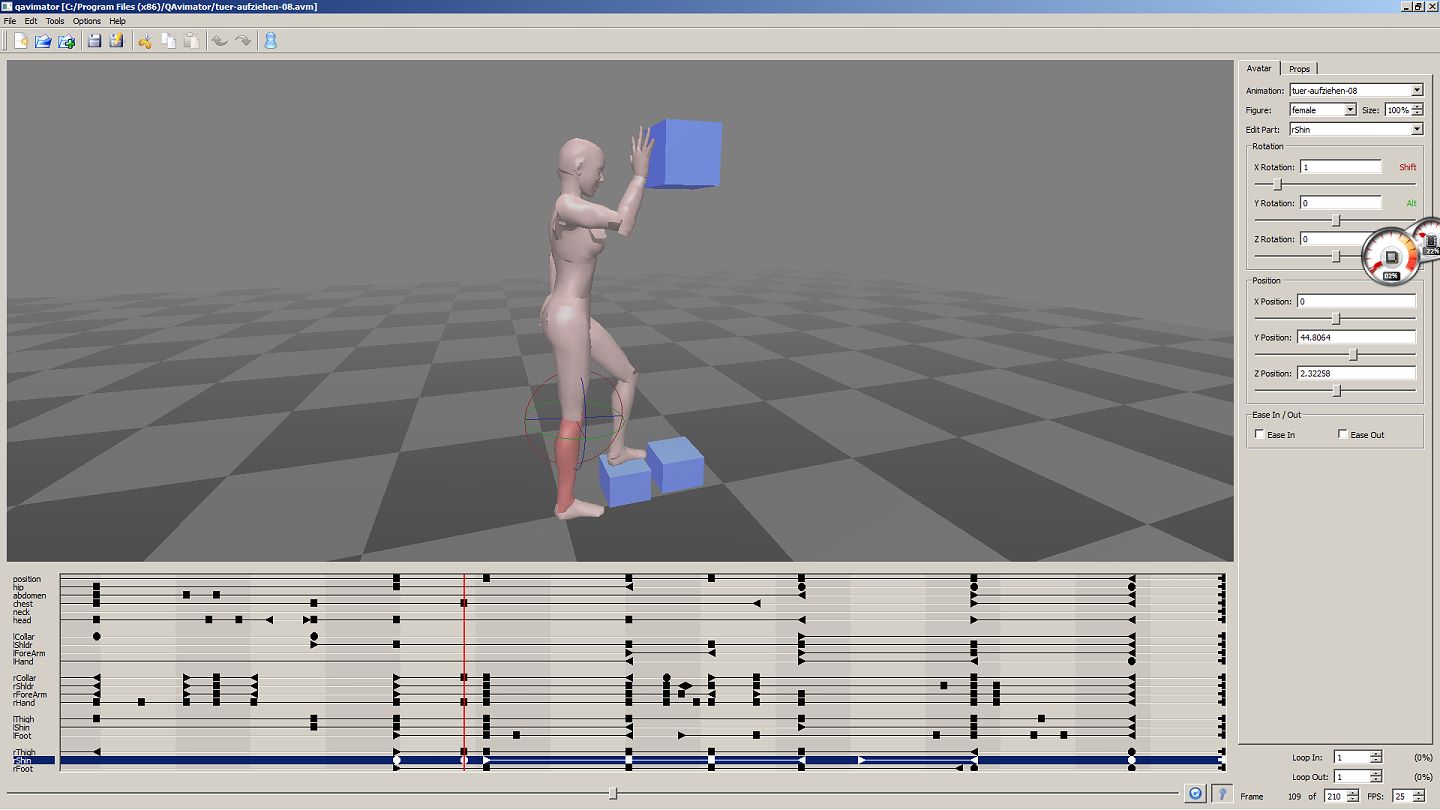
Task: Click the Cut scissors icon
Action: pyautogui.click(x=145, y=41)
